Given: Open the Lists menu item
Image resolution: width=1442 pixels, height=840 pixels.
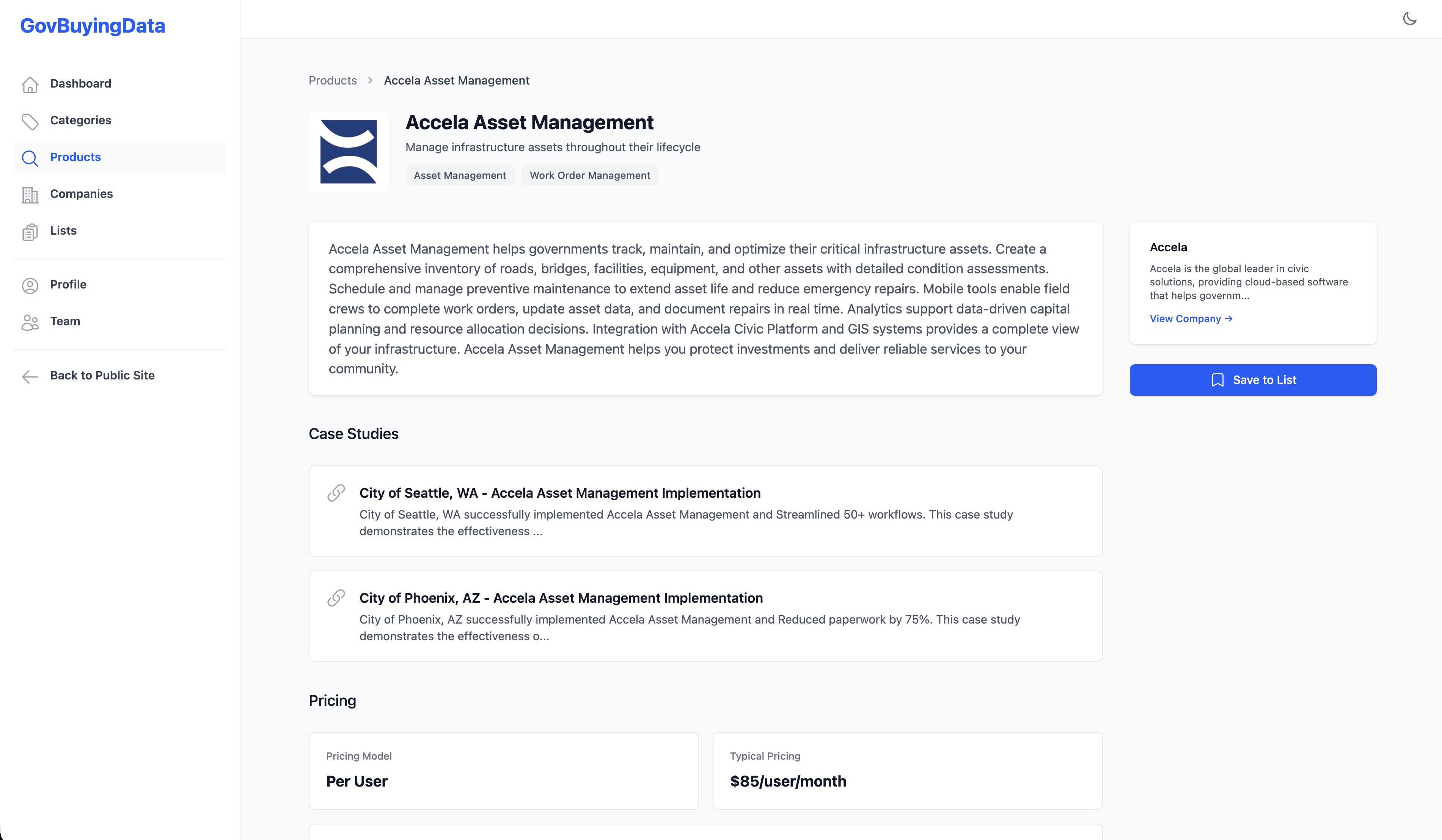Looking at the screenshot, I should coord(63,230).
